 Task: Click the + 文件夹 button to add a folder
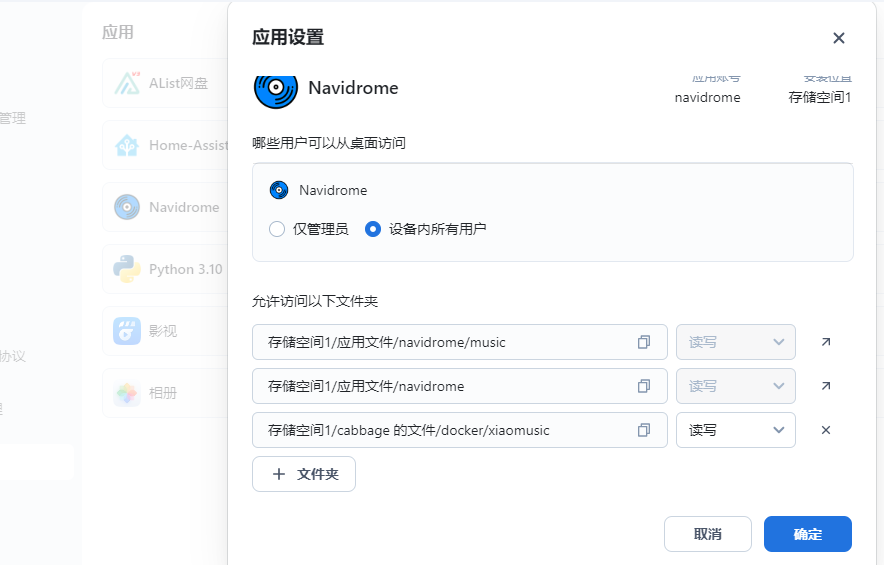[x=304, y=474]
